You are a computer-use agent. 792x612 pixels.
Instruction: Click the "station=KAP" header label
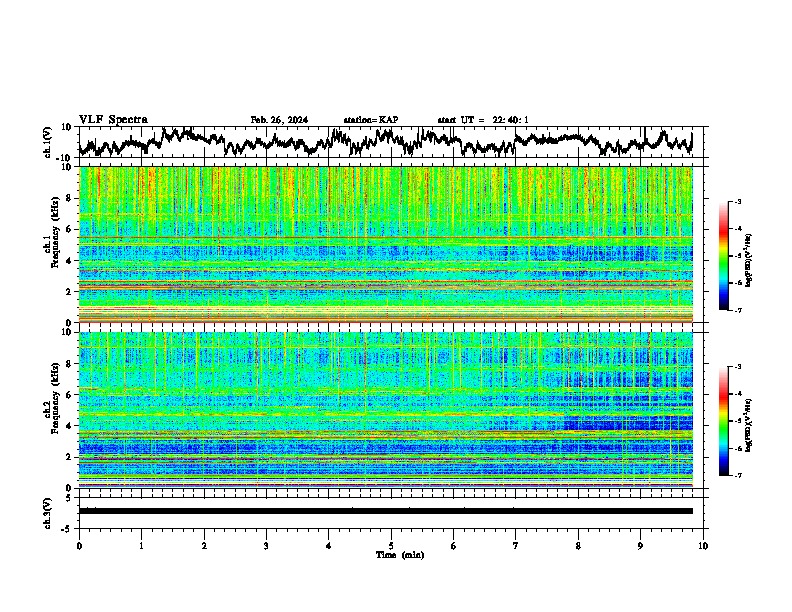pos(371,120)
